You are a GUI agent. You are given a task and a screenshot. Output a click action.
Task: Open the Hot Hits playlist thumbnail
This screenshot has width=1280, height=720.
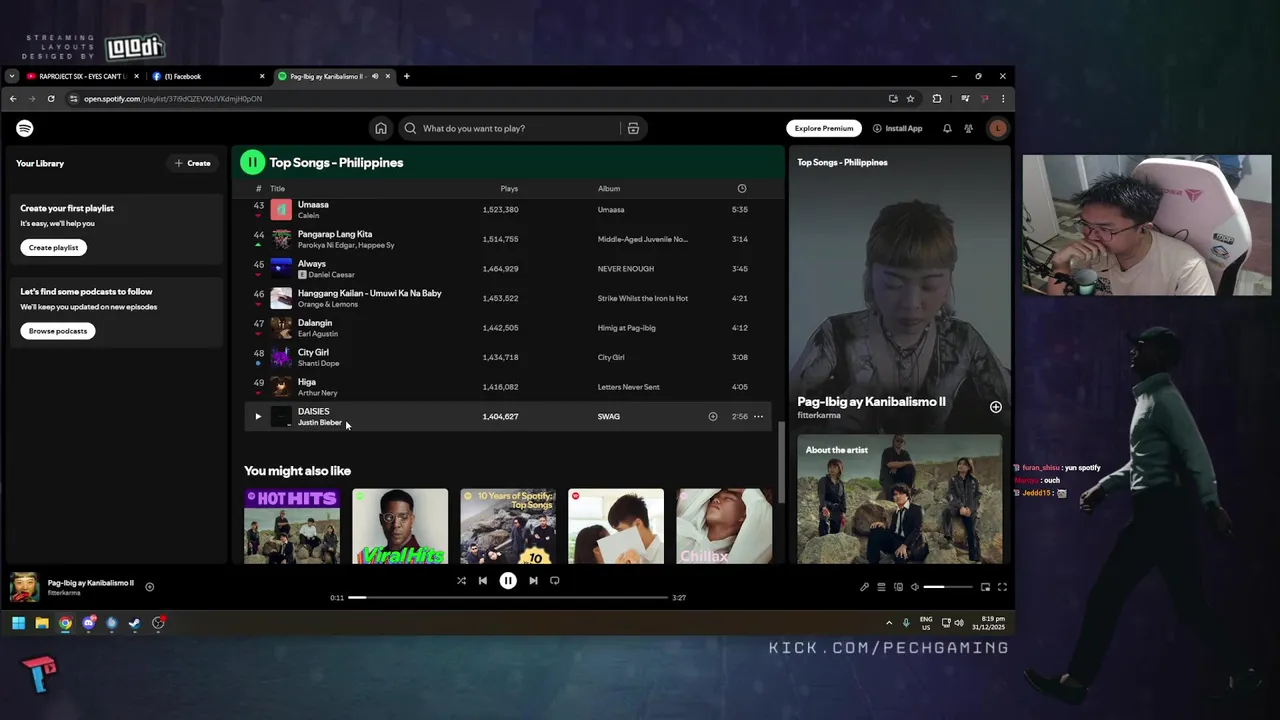[x=292, y=526]
